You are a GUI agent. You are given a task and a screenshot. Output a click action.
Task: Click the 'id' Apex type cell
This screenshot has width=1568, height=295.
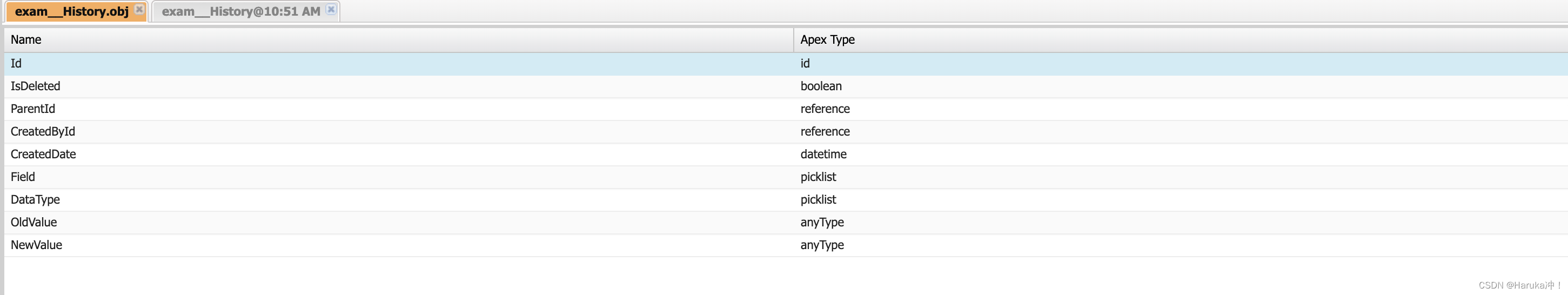pyautogui.click(x=805, y=64)
